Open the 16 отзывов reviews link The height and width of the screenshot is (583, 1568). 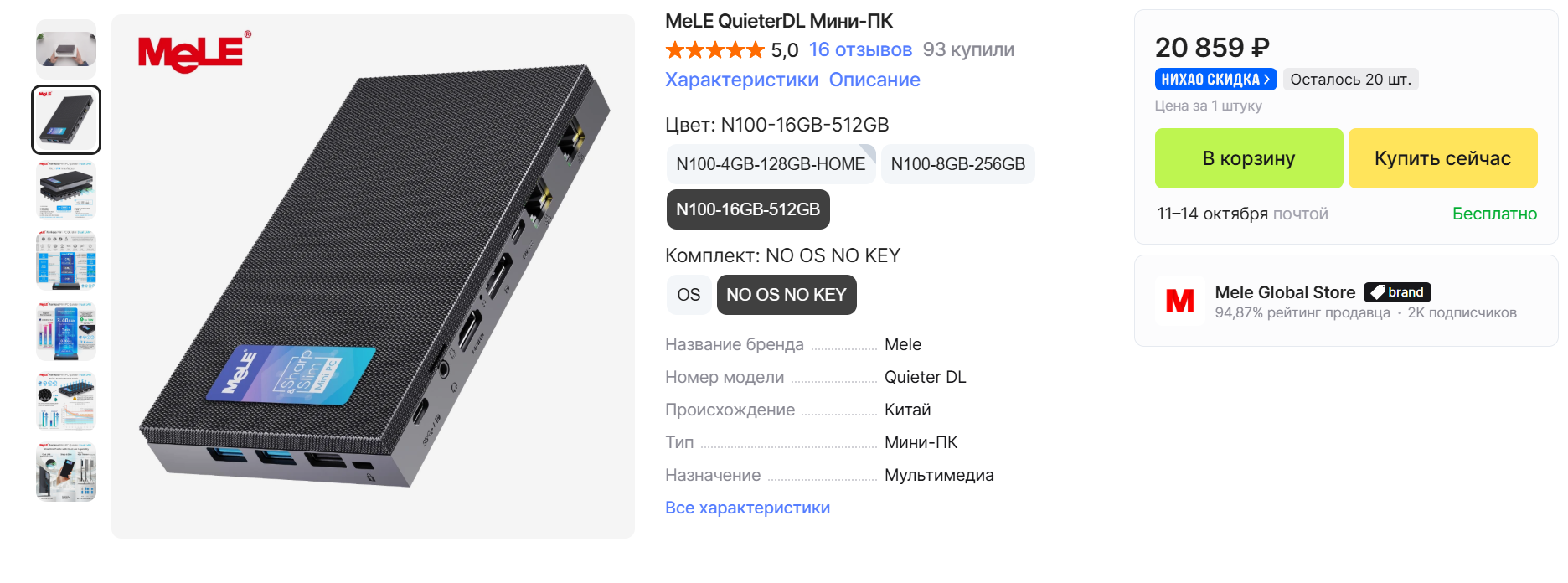pyautogui.click(x=860, y=50)
